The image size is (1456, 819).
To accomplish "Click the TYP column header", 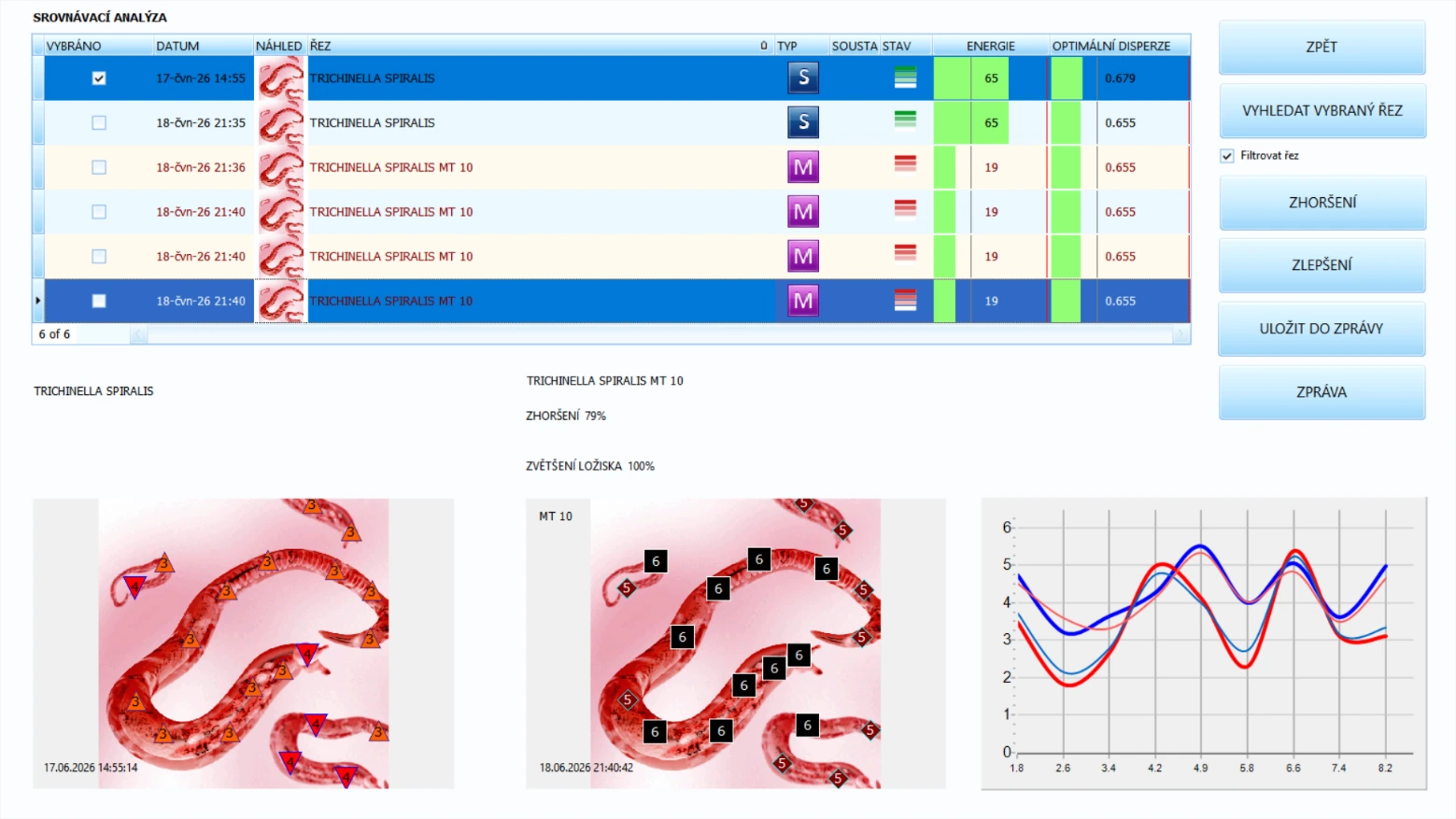I will click(x=801, y=46).
